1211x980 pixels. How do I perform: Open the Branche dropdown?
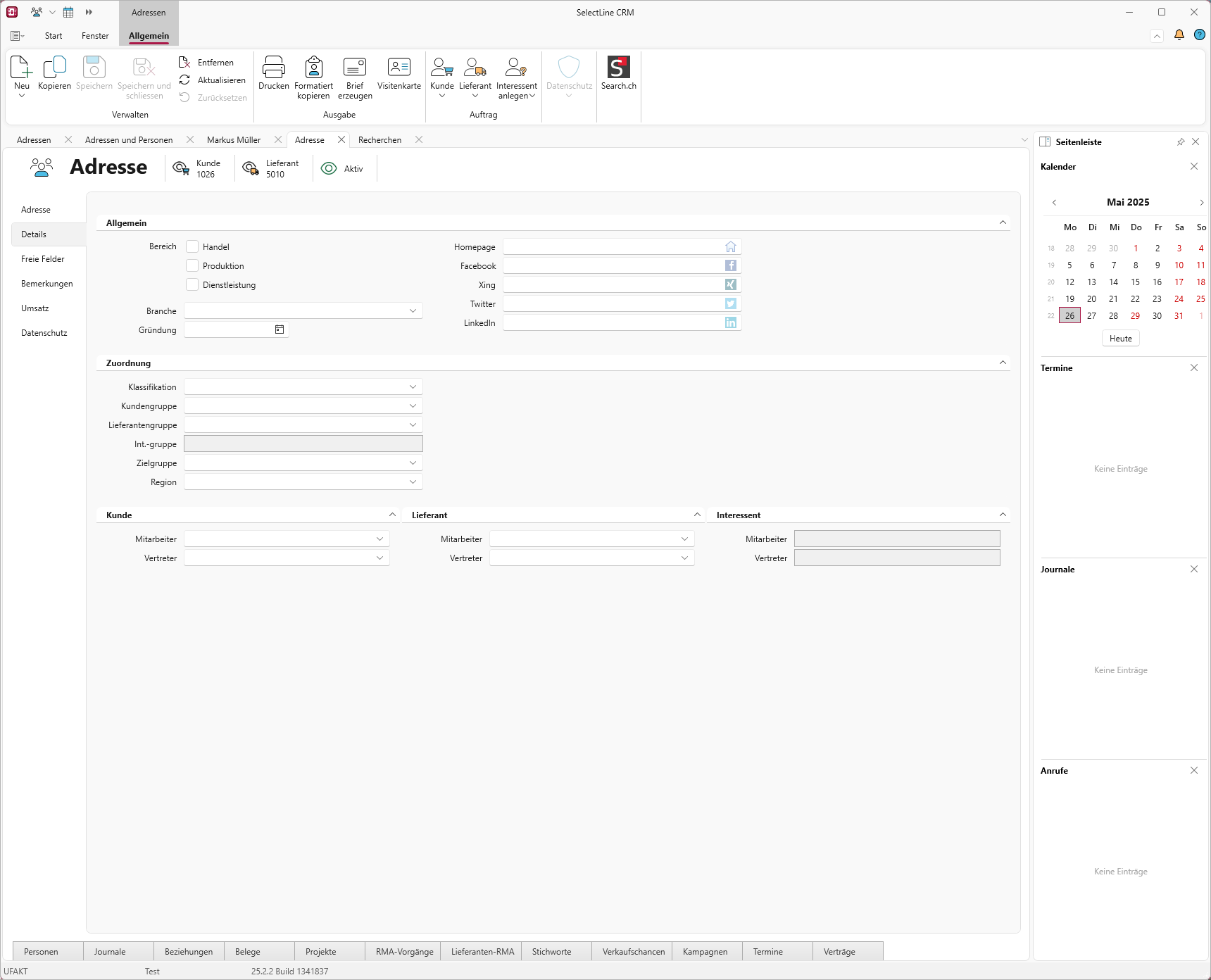pyautogui.click(x=413, y=310)
